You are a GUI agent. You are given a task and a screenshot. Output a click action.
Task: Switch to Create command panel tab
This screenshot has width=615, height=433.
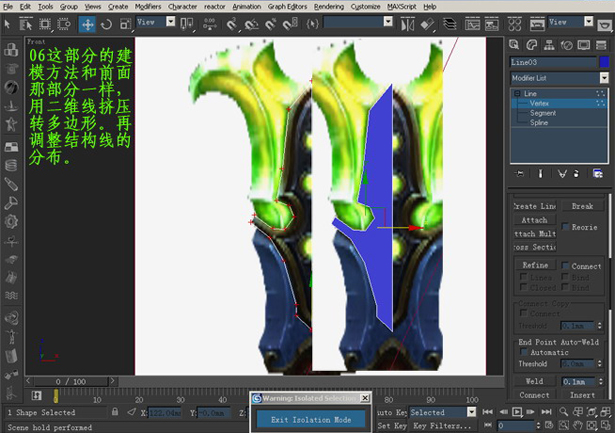coord(514,45)
